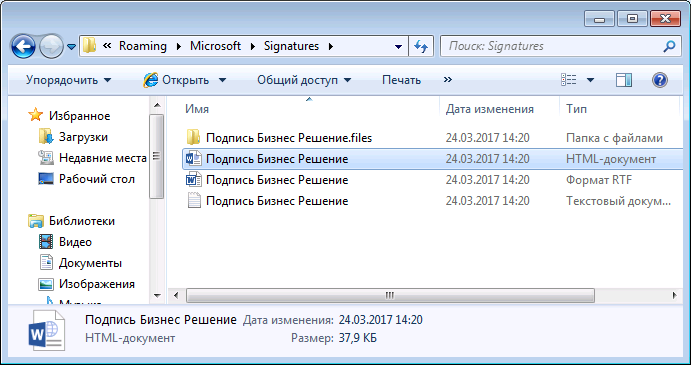Click the Видео film strip icon
The width and height of the screenshot is (691, 365).
[x=45, y=242]
